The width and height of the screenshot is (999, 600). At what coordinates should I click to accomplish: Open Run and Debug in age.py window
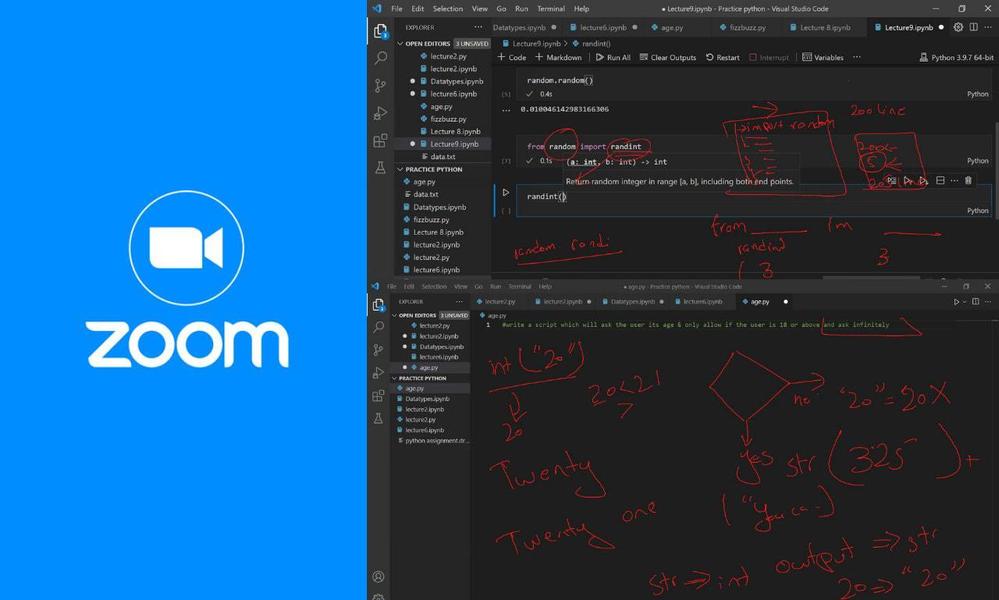point(378,373)
